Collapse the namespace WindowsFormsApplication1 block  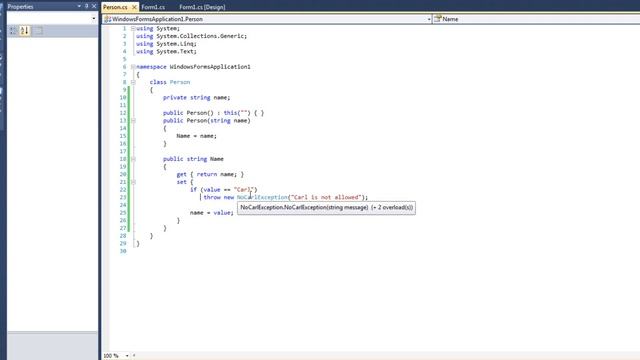(133, 67)
